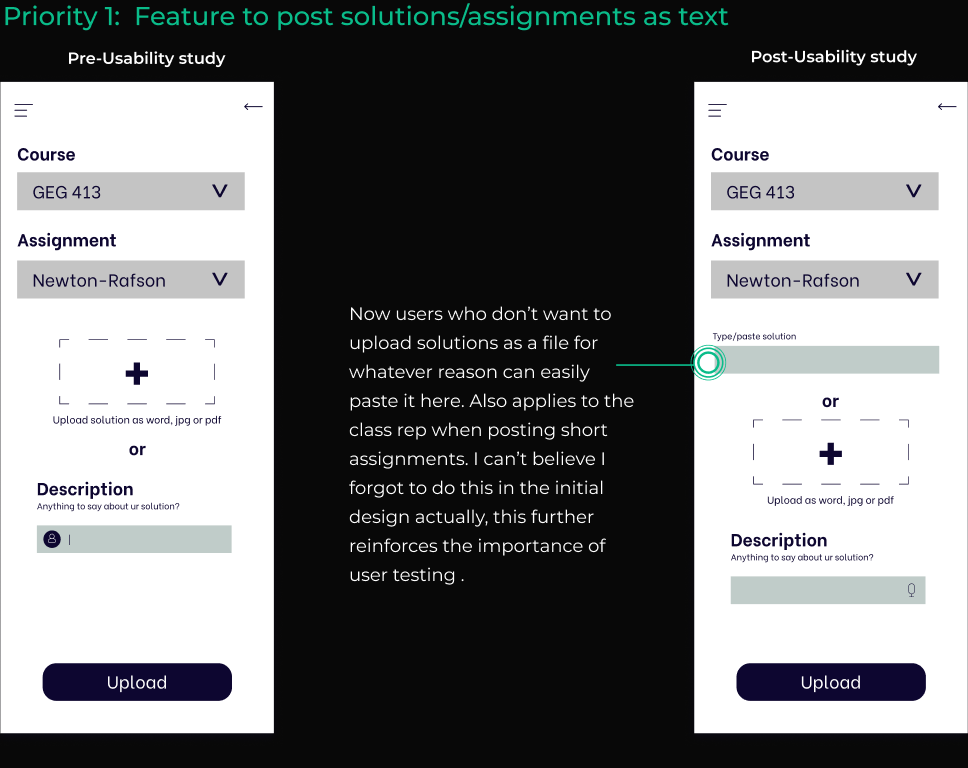Open the hamburger menu in post-usability screen
The height and width of the screenshot is (768, 968).
716,110
